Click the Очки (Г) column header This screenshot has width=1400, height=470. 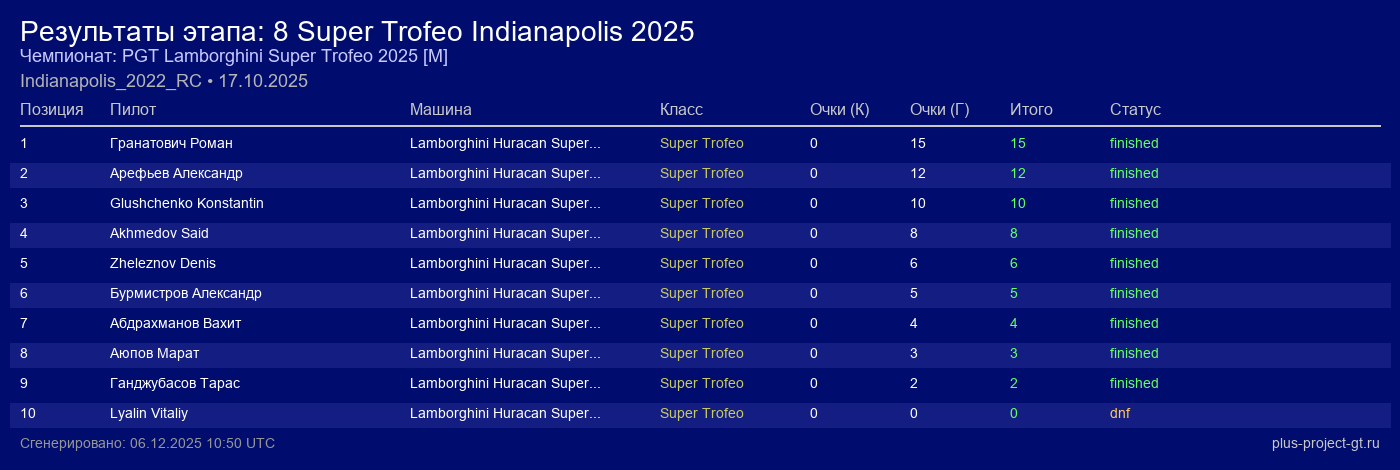pos(939,109)
